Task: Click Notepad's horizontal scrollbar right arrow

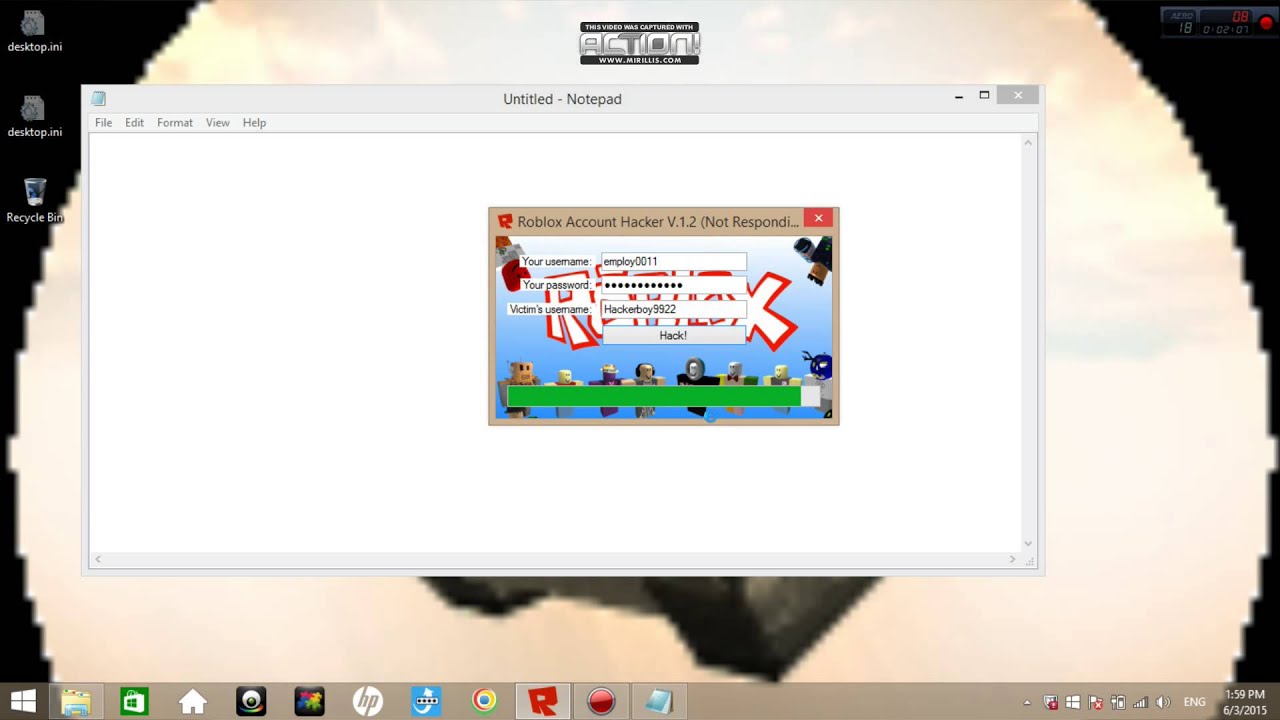Action: point(1012,560)
